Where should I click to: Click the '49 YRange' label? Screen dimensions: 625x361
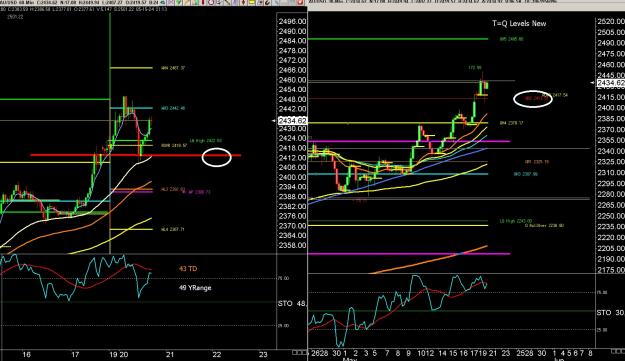pyautogui.click(x=195, y=288)
